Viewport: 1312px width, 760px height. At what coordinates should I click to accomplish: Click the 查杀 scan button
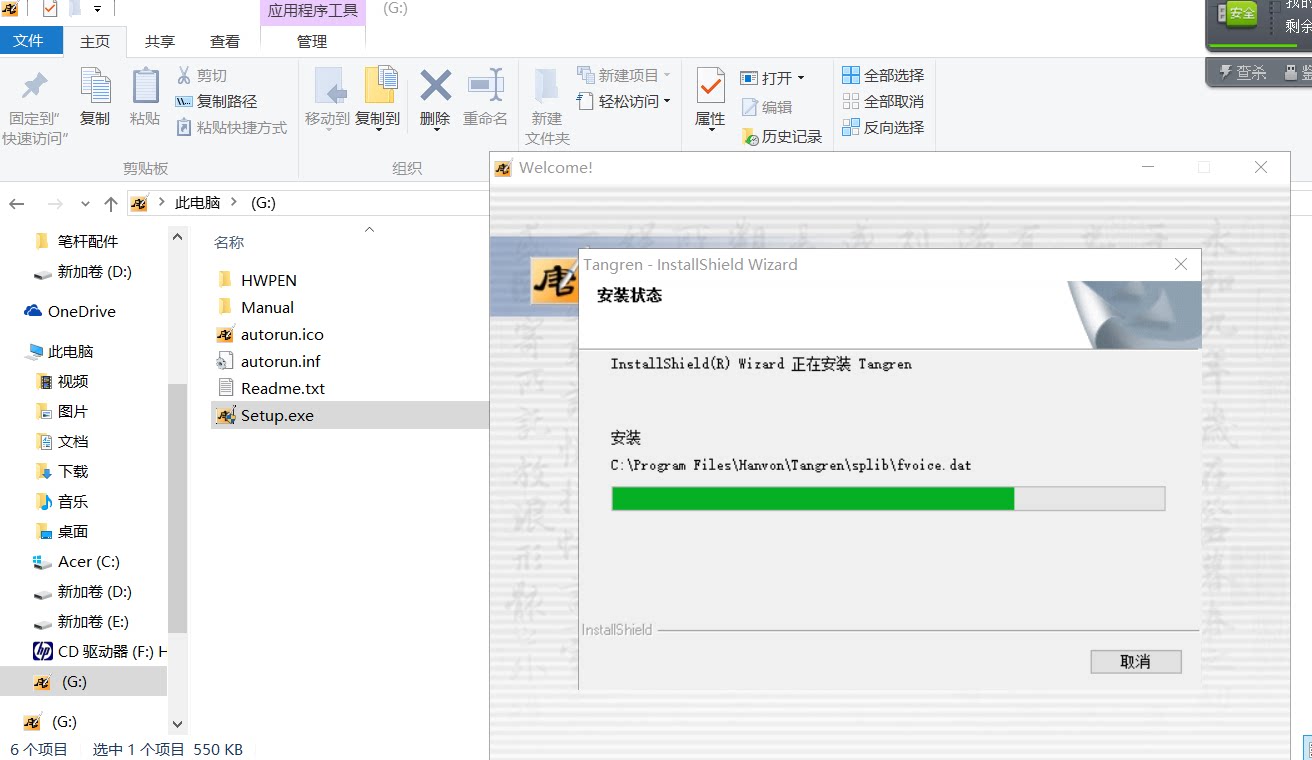click(x=1243, y=72)
